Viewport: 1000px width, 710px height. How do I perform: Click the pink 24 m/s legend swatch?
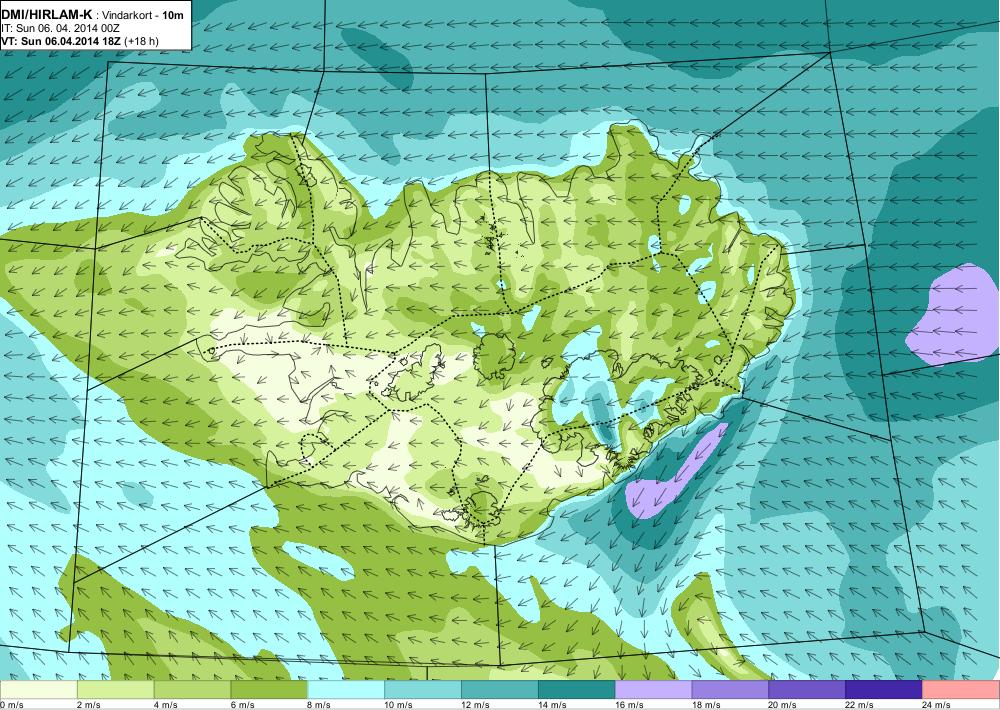click(961, 690)
